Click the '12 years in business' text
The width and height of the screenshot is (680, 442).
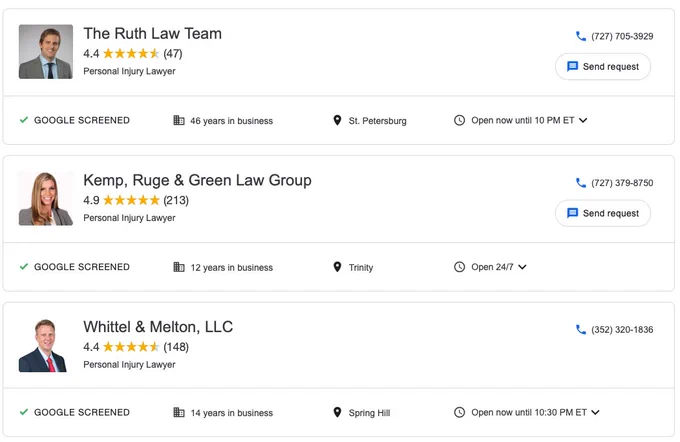(232, 267)
